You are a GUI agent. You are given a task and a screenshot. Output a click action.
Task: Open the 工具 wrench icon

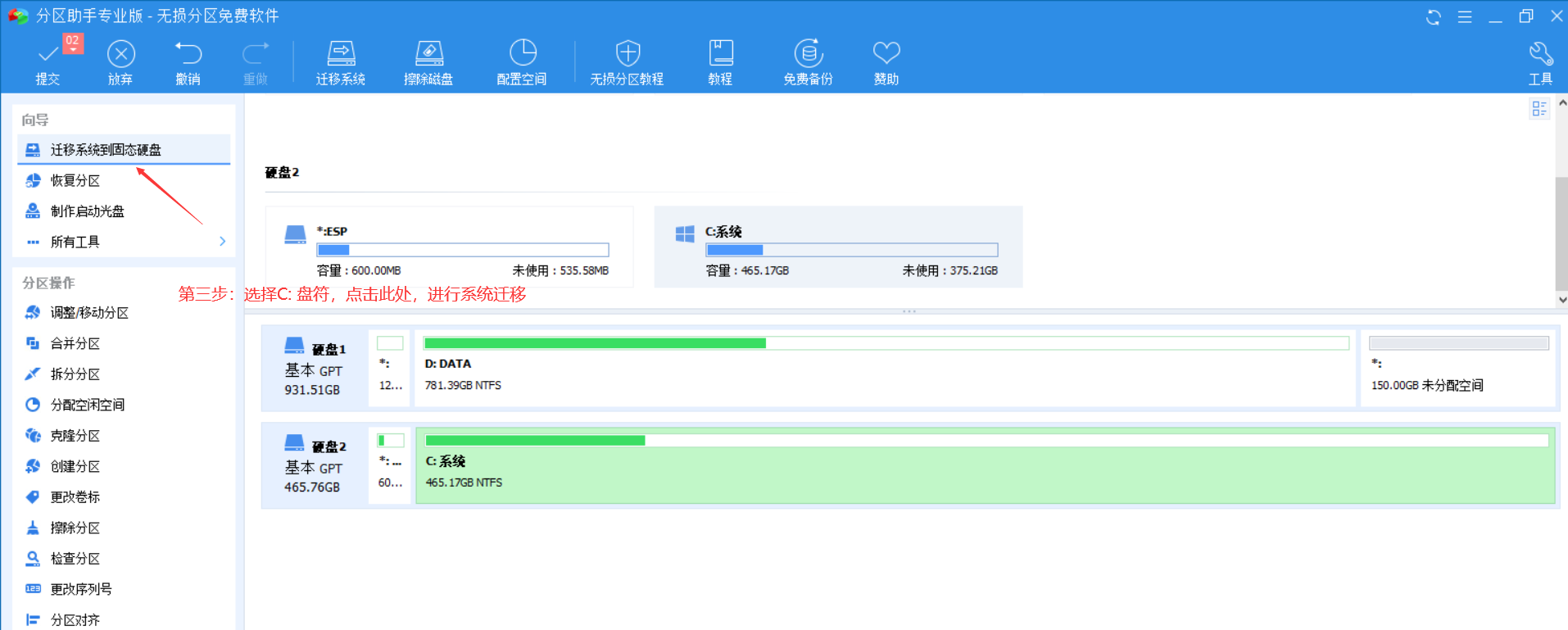click(1541, 54)
